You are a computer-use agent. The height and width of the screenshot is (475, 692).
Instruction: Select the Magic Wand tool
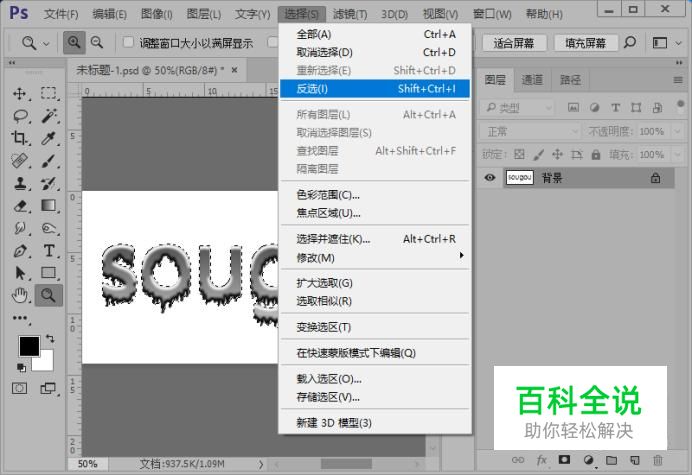click(x=49, y=116)
